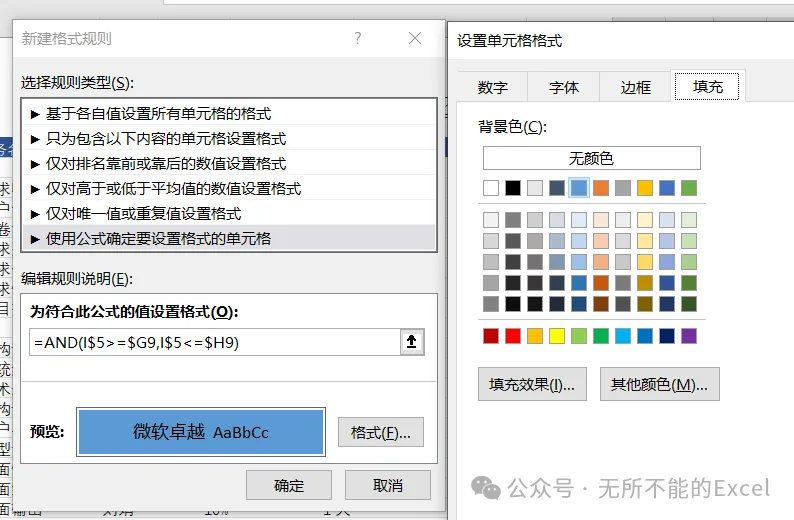This screenshot has height=520, width=794.
Task: Select rule type 仅对排名靠前或靠后的数值设置格式
Action: (229, 163)
